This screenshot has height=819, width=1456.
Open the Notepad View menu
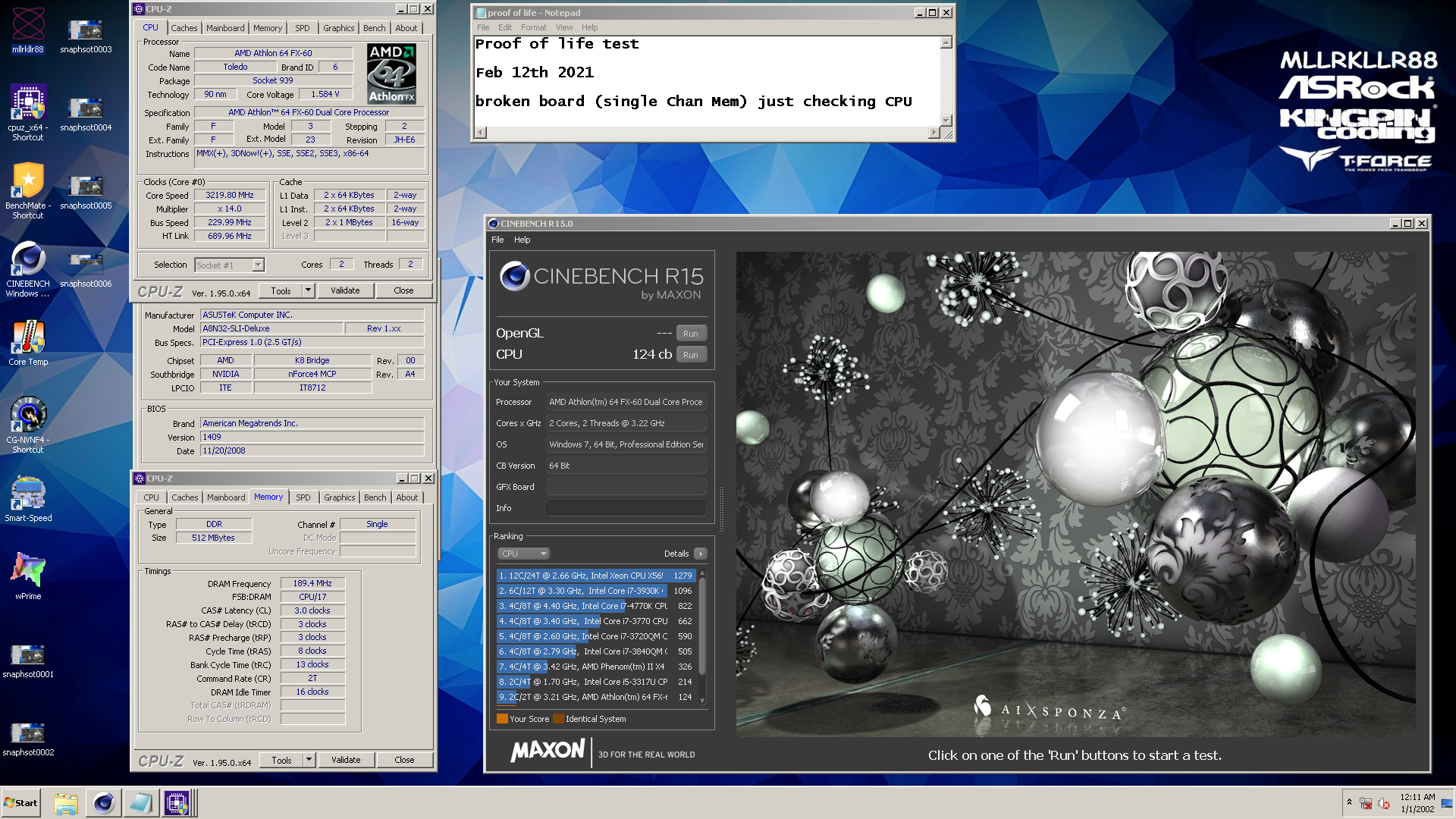point(564,27)
